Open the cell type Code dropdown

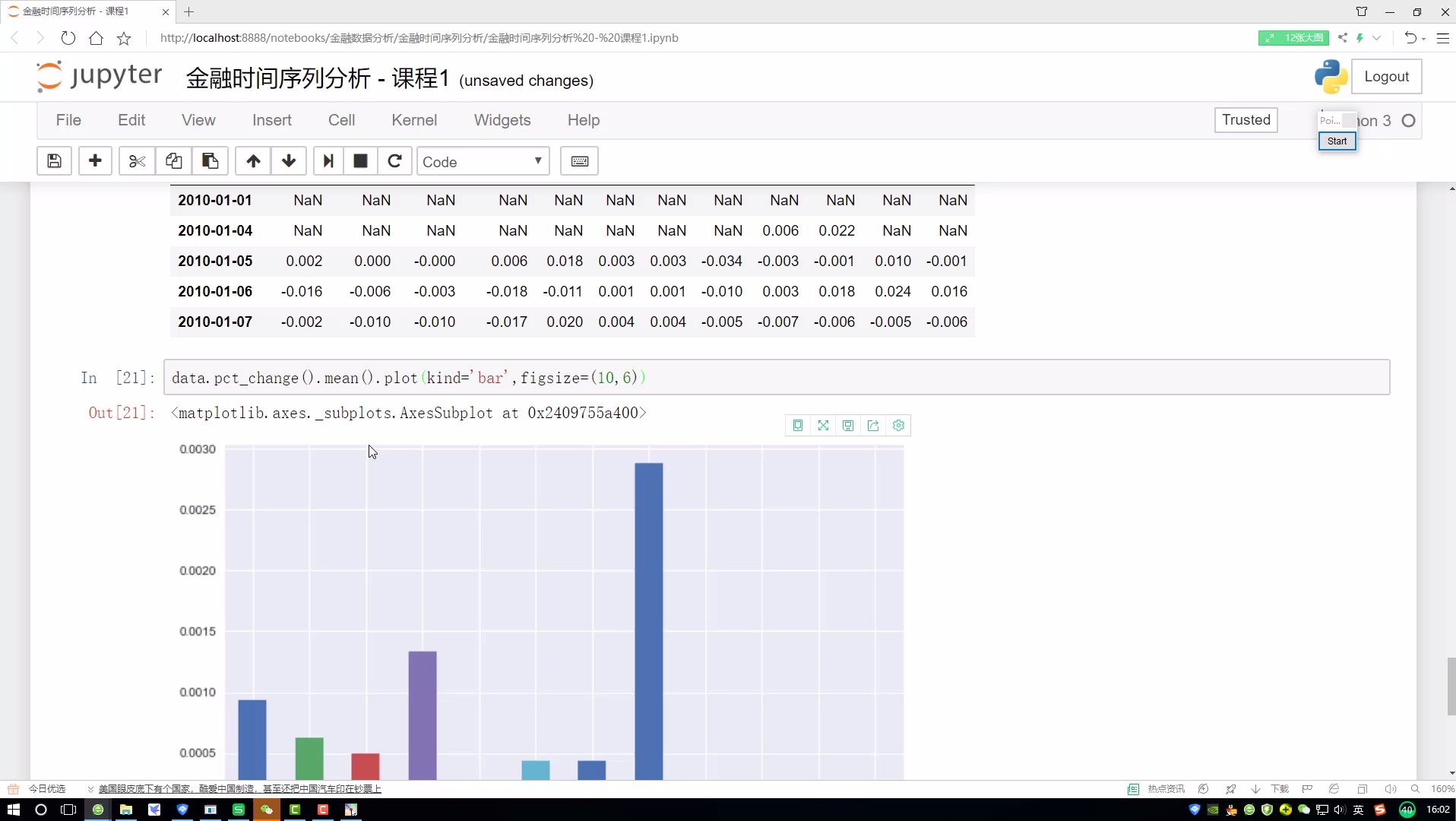coord(483,161)
